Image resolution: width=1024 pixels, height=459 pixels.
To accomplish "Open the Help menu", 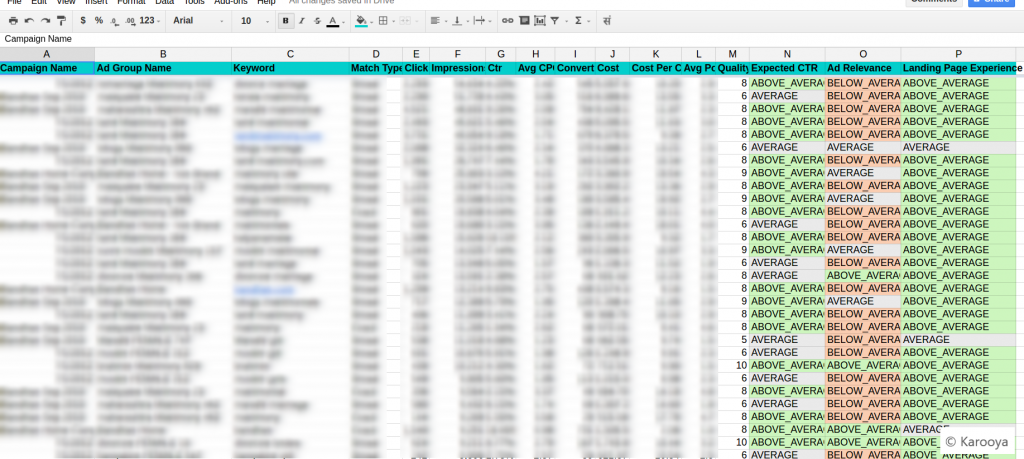I will tap(266, 3).
